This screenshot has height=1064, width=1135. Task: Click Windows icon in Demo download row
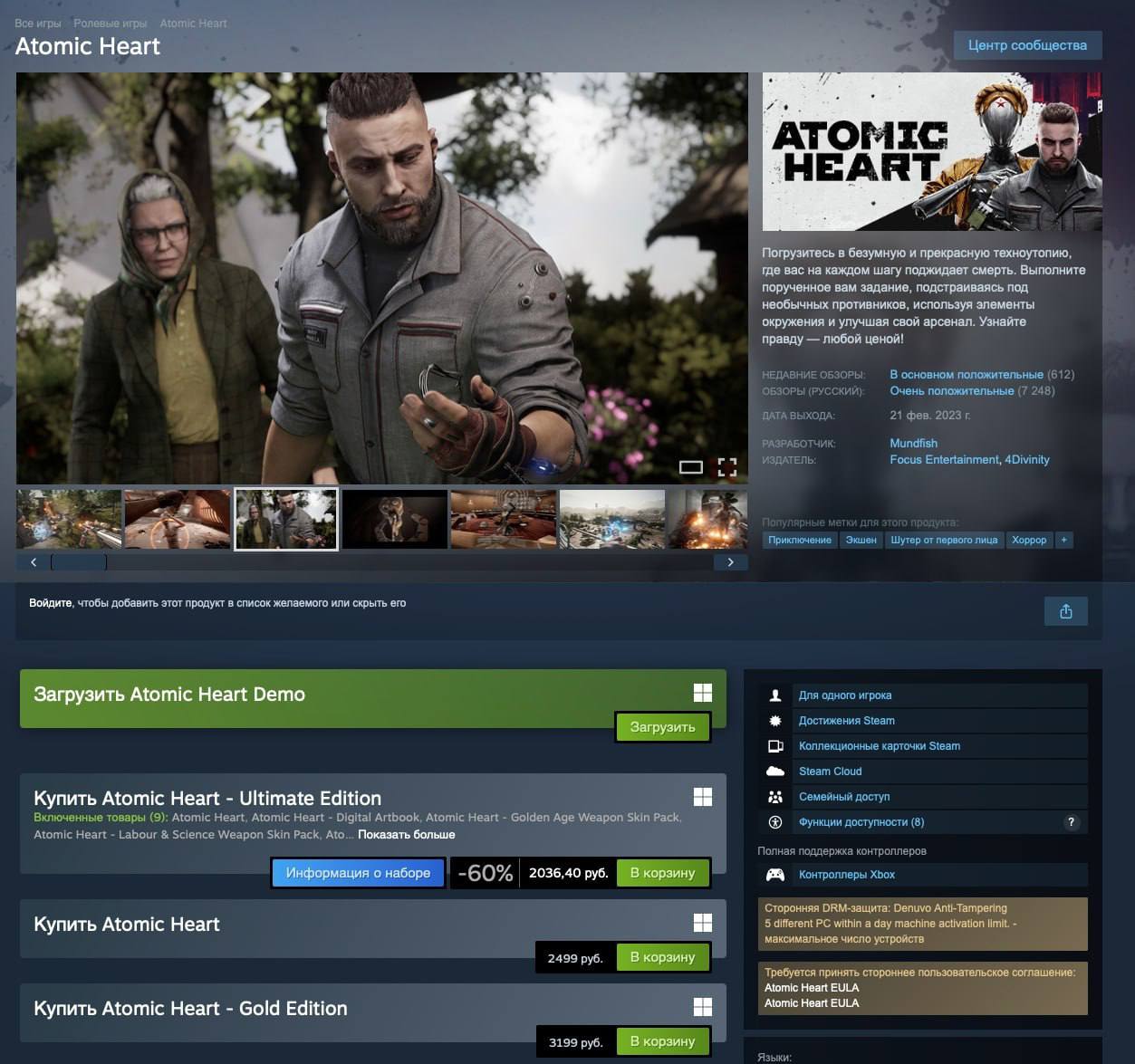click(703, 693)
